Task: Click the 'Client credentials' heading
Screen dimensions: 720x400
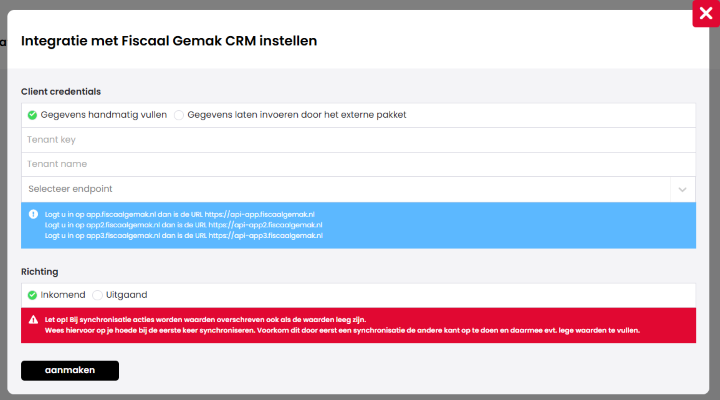Action: coord(61,91)
